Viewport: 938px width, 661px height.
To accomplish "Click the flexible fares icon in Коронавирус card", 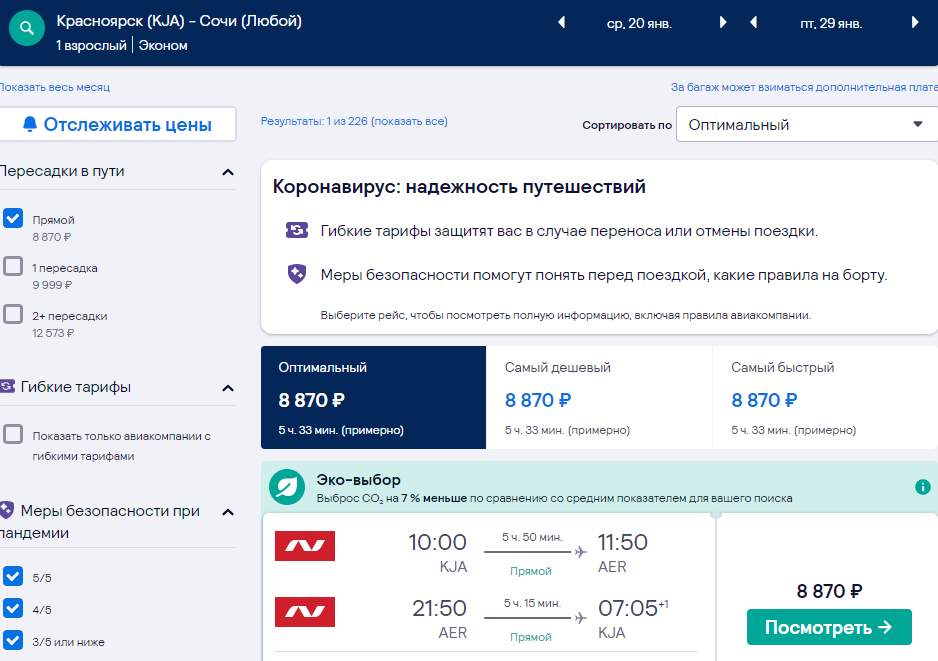I will tap(297, 230).
